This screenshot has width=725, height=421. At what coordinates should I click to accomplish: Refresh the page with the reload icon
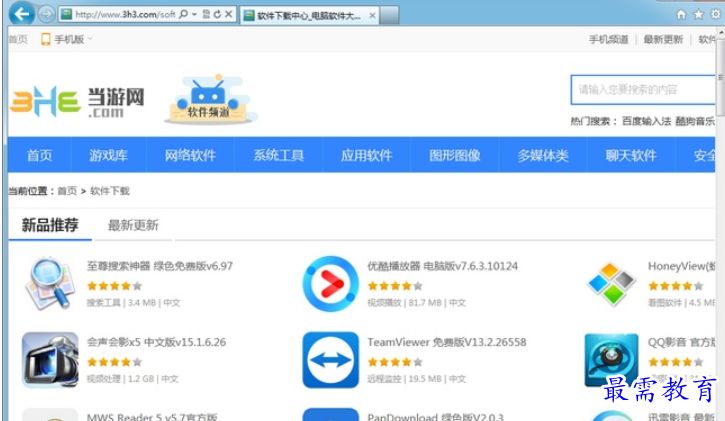coord(217,15)
